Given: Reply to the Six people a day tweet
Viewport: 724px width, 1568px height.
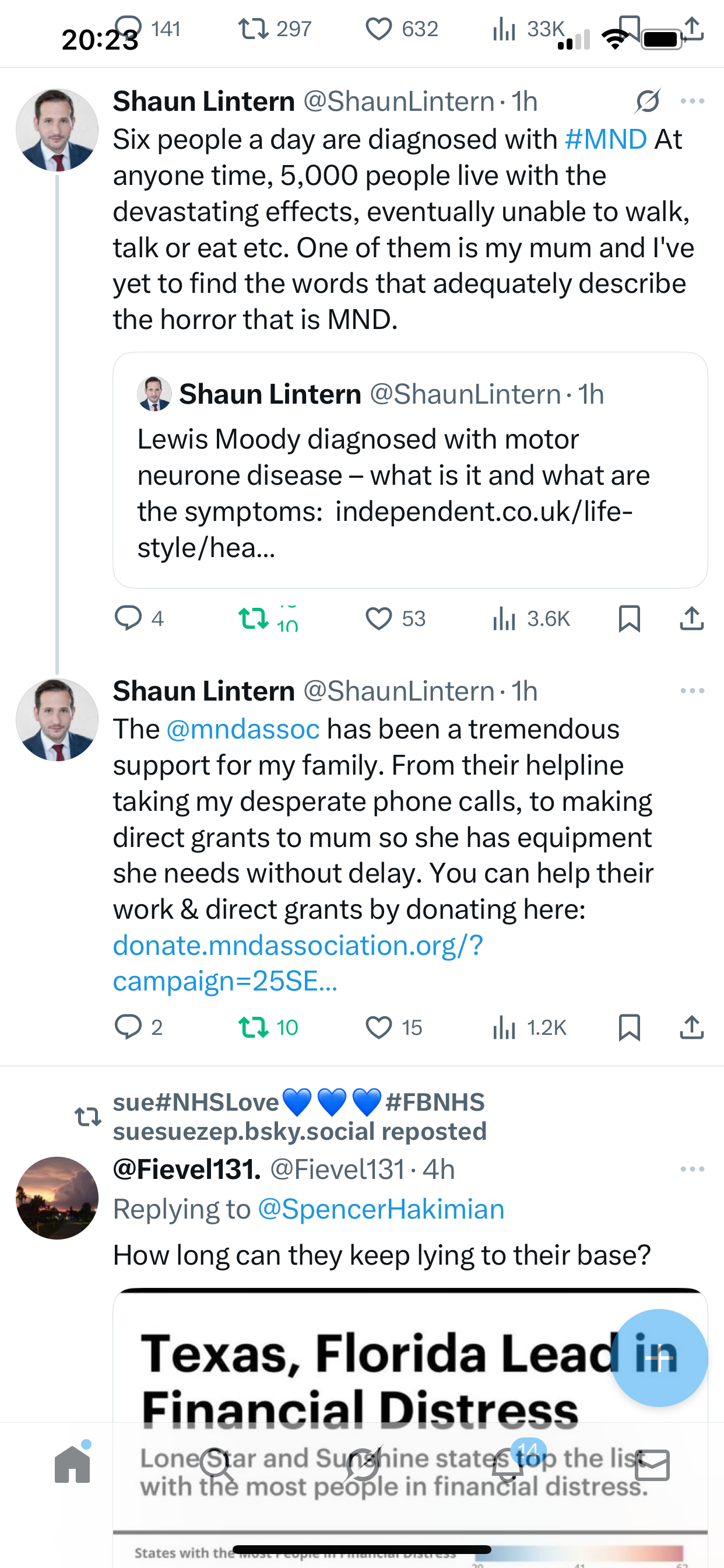Looking at the screenshot, I should (128, 618).
